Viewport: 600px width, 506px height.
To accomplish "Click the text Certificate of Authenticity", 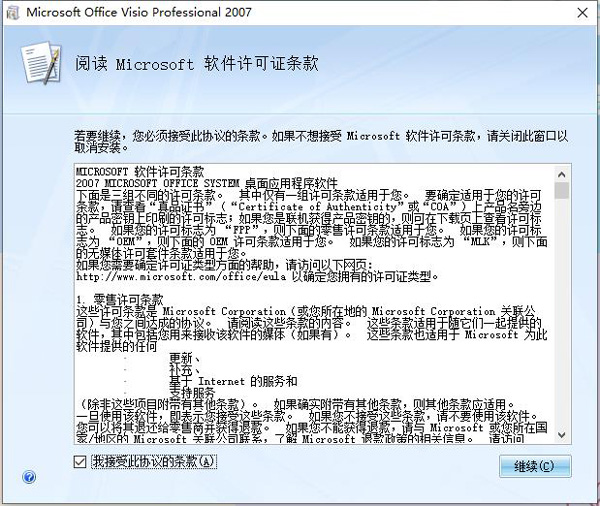I will (x=318, y=207).
